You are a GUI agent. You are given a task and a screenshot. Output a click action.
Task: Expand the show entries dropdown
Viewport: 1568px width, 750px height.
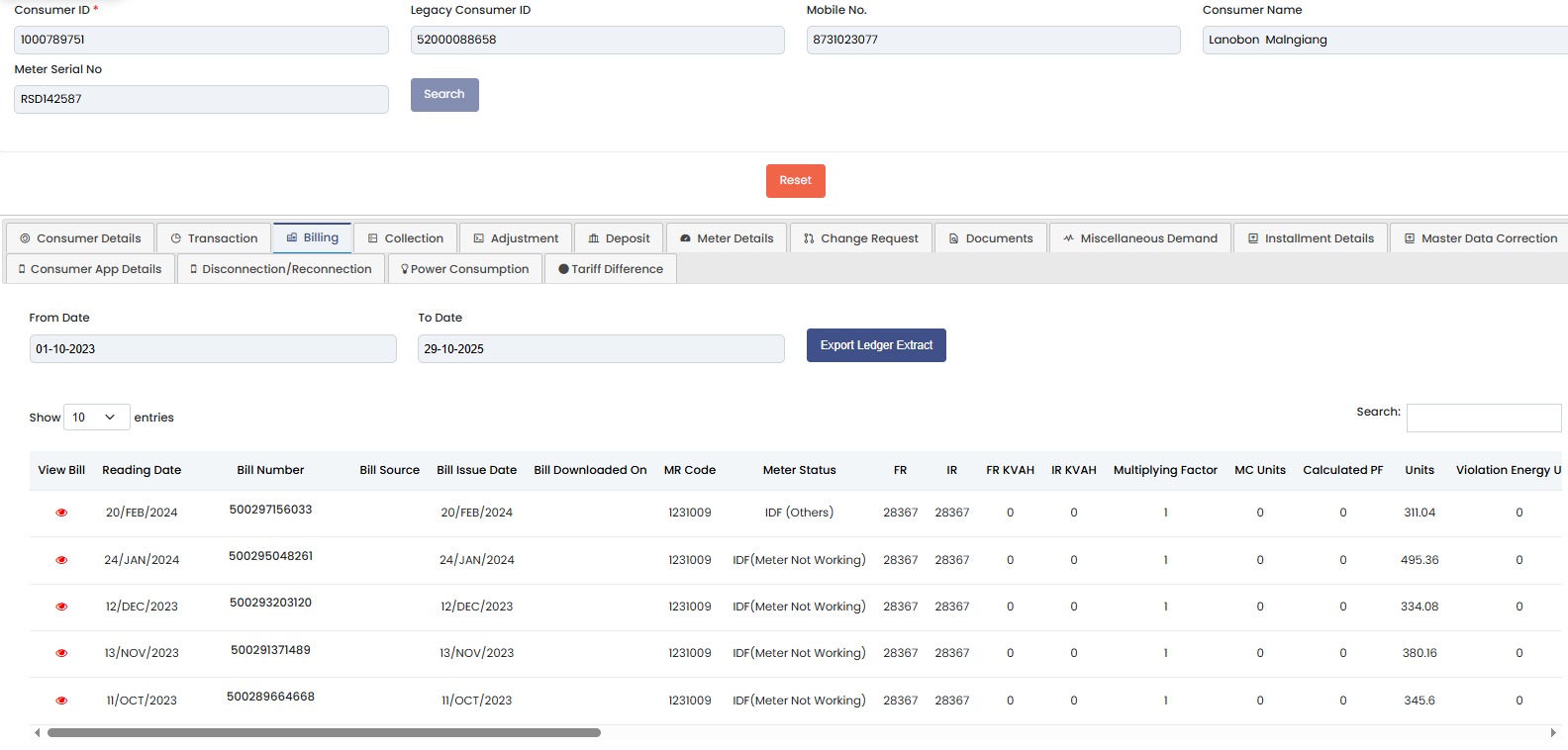point(96,418)
